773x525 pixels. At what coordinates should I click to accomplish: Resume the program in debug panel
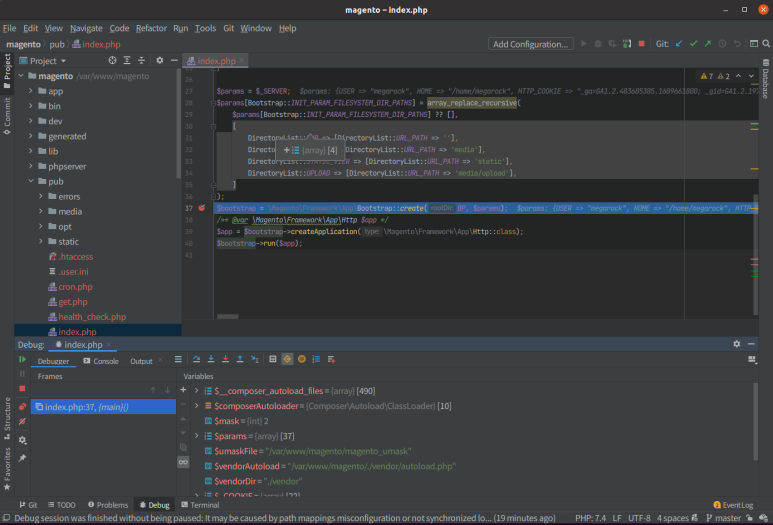(22, 359)
